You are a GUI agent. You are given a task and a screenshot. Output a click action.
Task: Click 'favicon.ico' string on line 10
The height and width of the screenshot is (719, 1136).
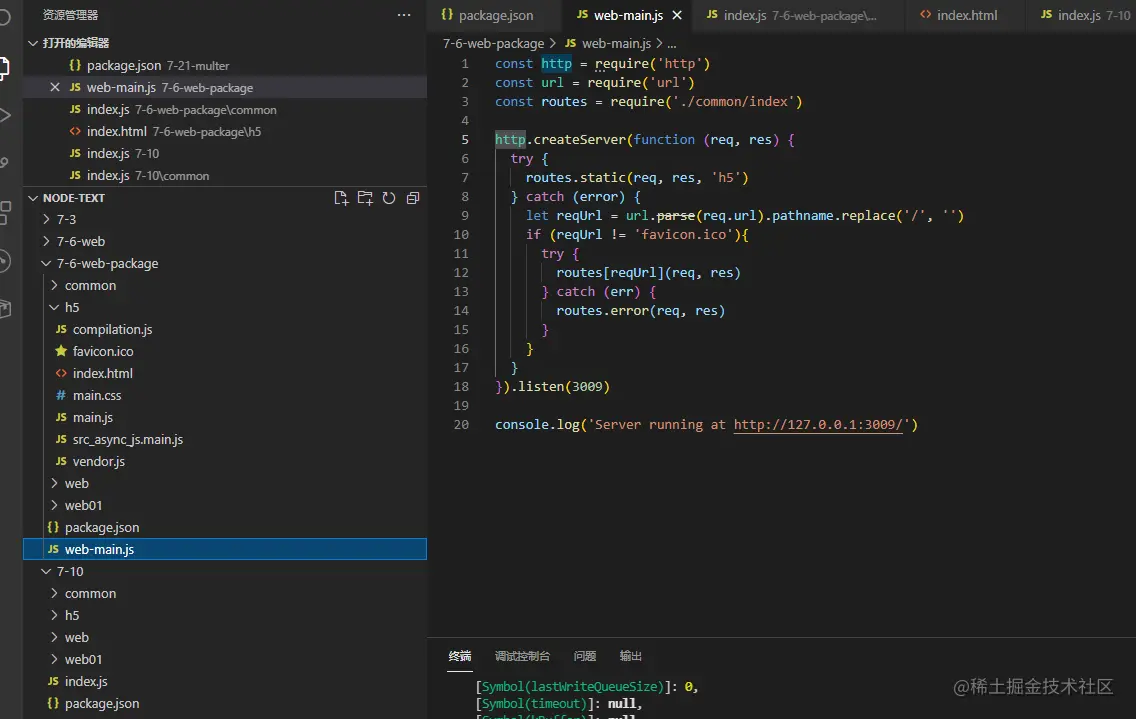tap(683, 234)
